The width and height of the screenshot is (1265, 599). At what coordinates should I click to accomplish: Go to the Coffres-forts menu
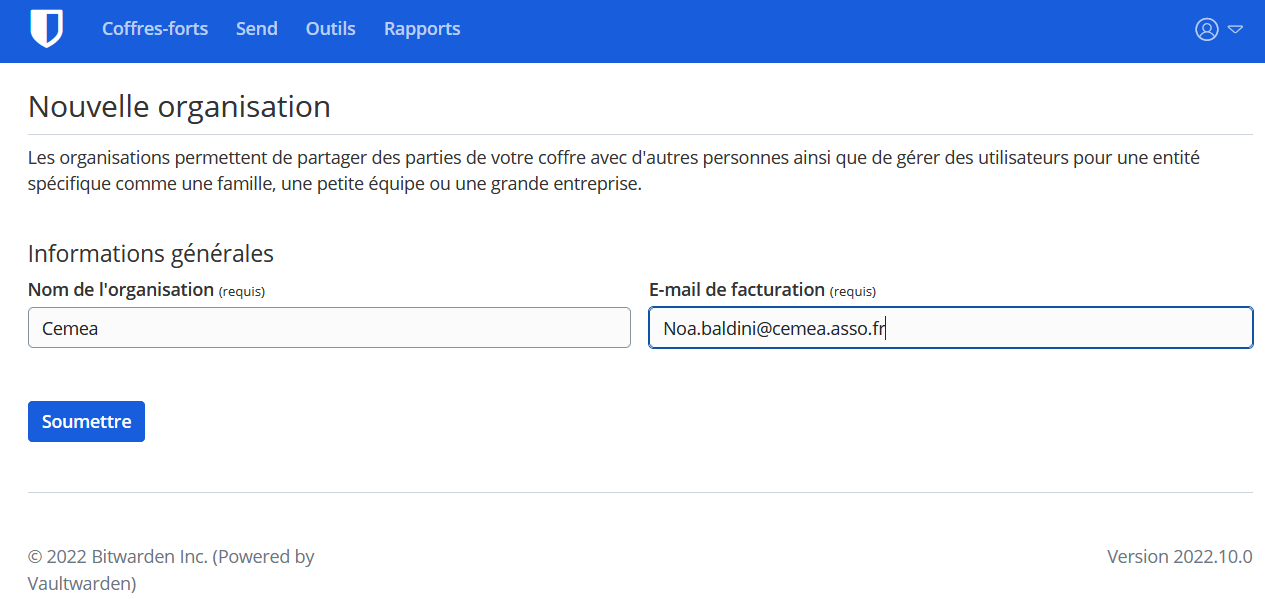click(x=155, y=29)
